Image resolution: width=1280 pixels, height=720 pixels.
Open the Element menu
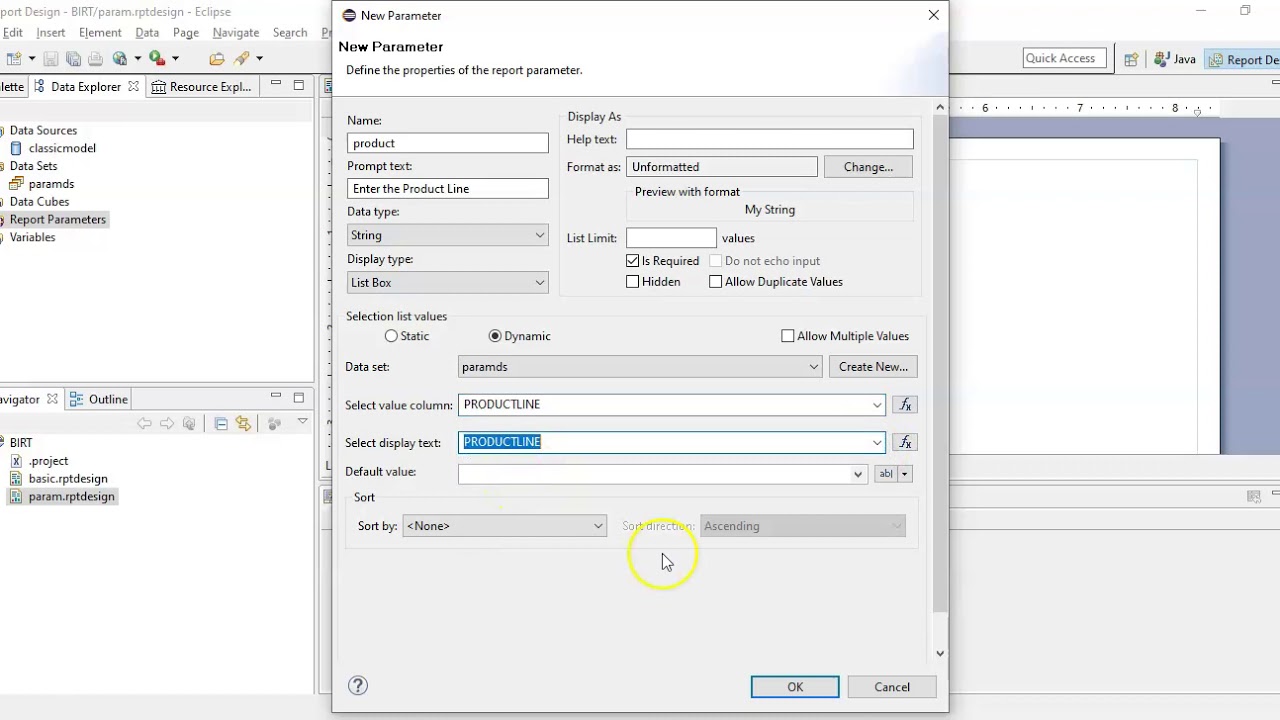click(x=100, y=33)
